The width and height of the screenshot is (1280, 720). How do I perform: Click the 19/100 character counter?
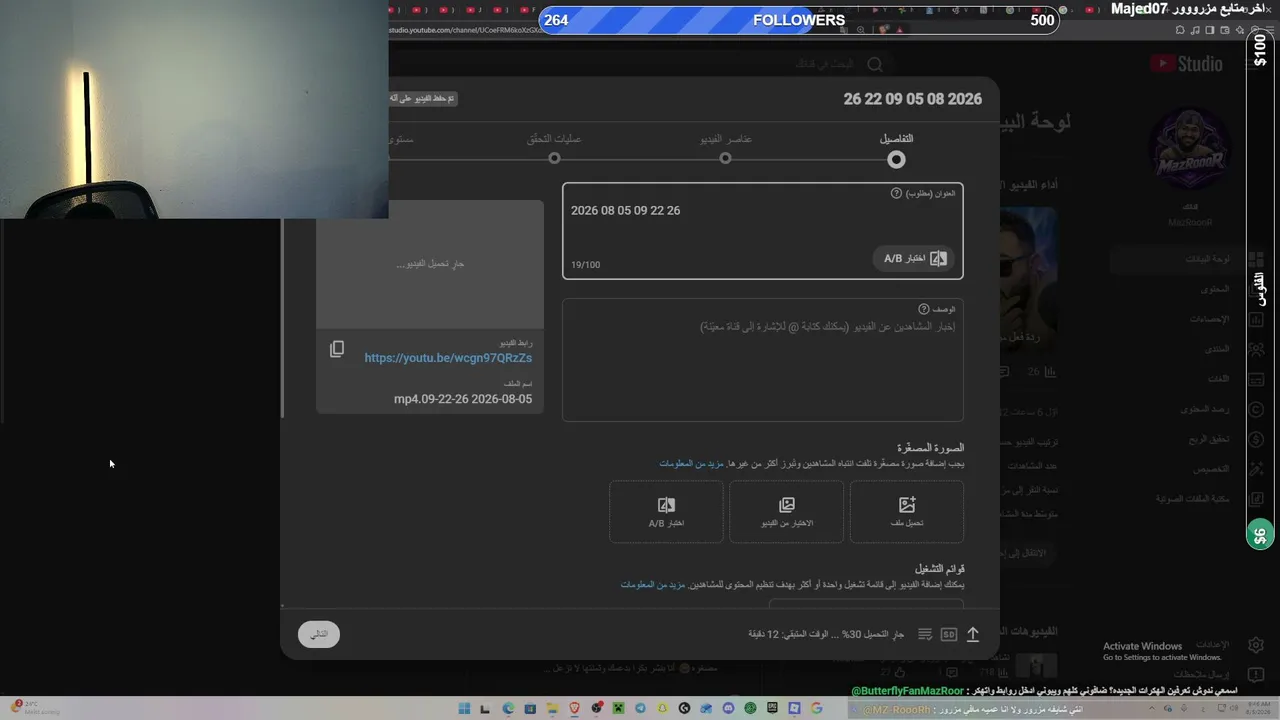pyautogui.click(x=586, y=265)
